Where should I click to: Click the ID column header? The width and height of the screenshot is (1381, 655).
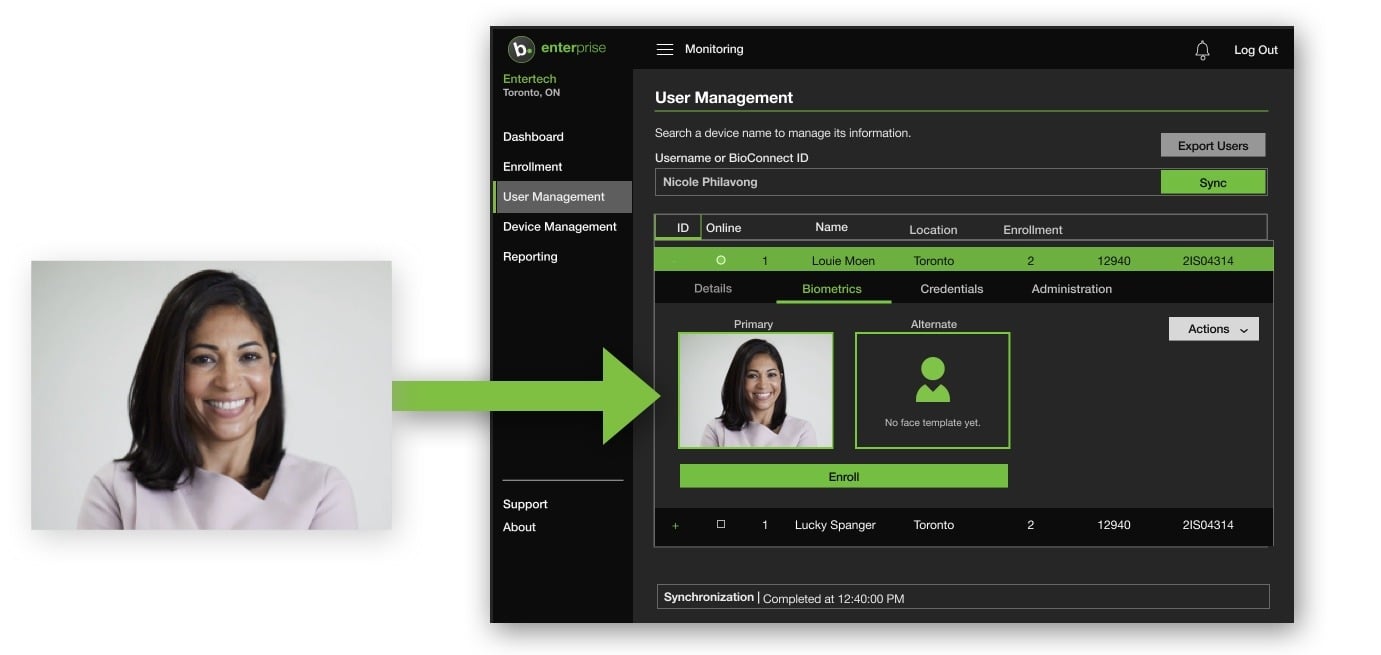coord(678,227)
